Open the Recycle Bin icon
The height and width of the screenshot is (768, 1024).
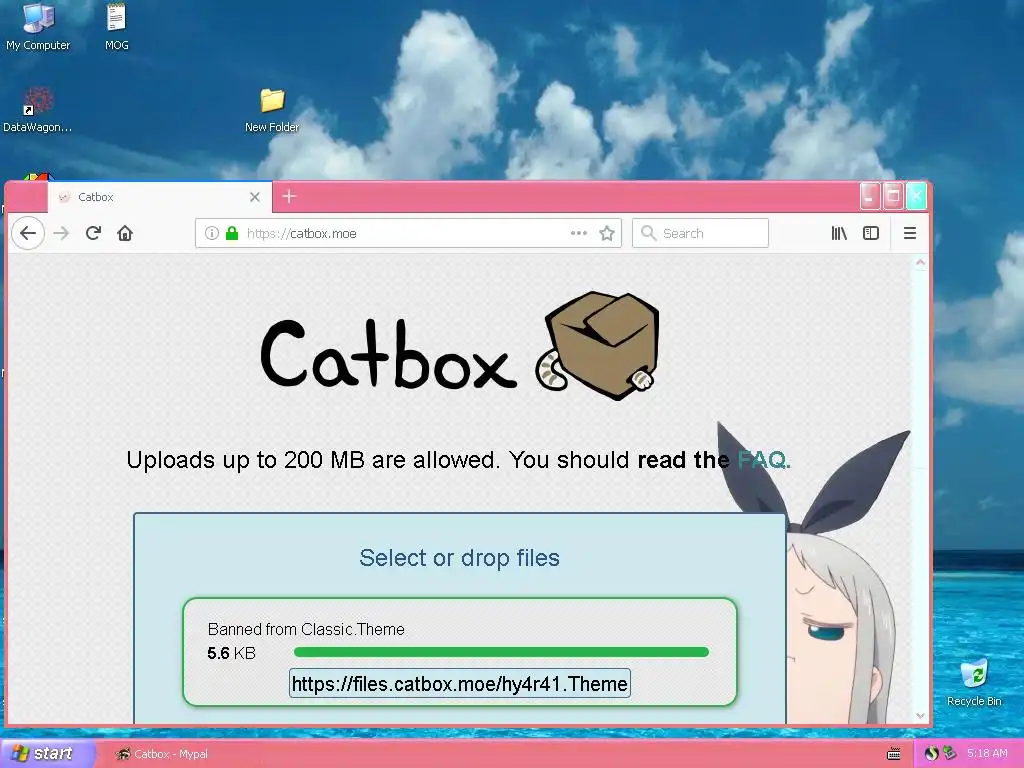tap(974, 682)
